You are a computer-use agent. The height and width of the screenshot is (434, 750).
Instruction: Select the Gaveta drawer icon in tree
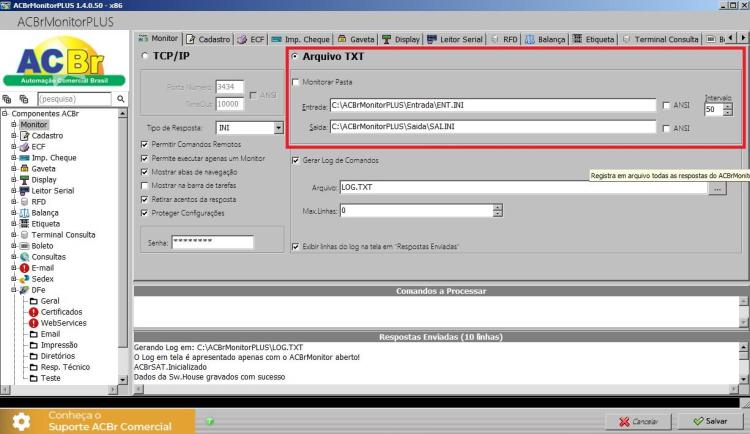click(24, 169)
